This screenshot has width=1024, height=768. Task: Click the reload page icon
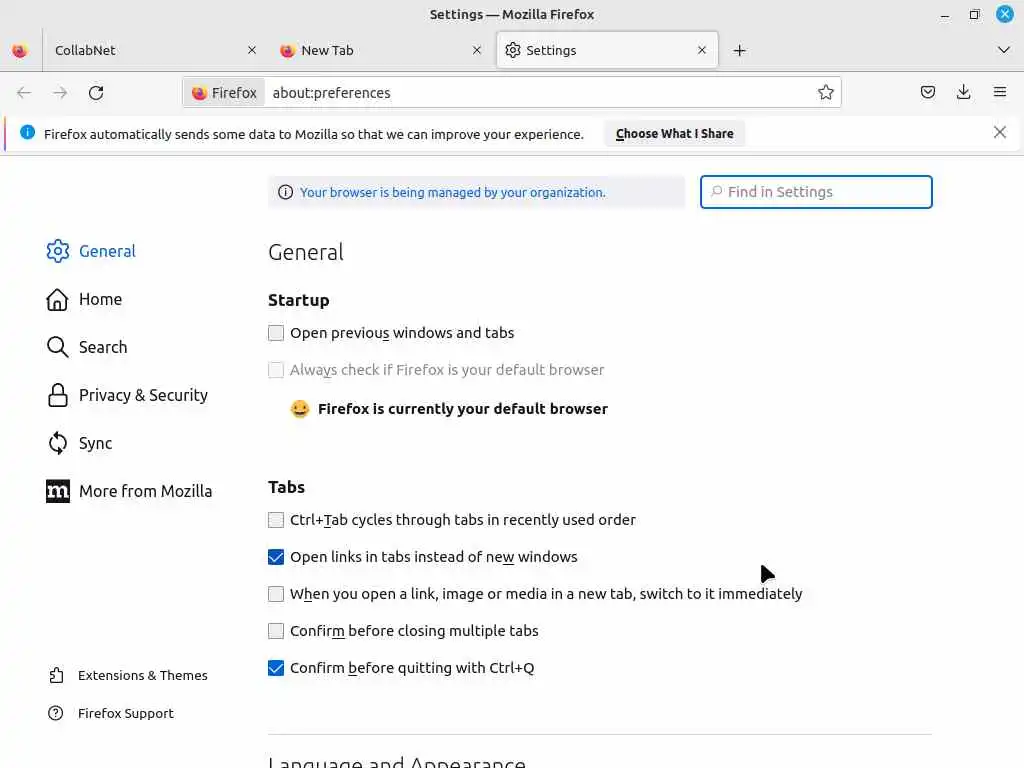click(x=96, y=93)
